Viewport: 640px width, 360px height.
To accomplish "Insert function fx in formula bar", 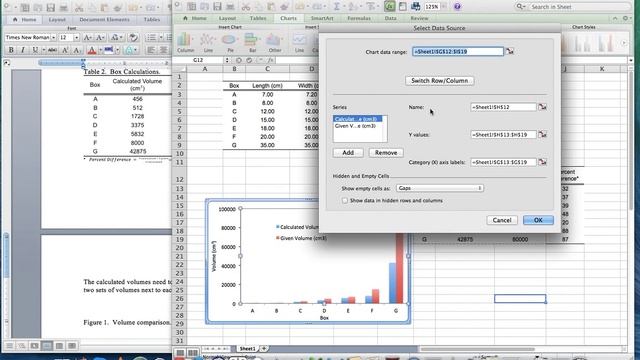I will pyautogui.click(x=270, y=60).
